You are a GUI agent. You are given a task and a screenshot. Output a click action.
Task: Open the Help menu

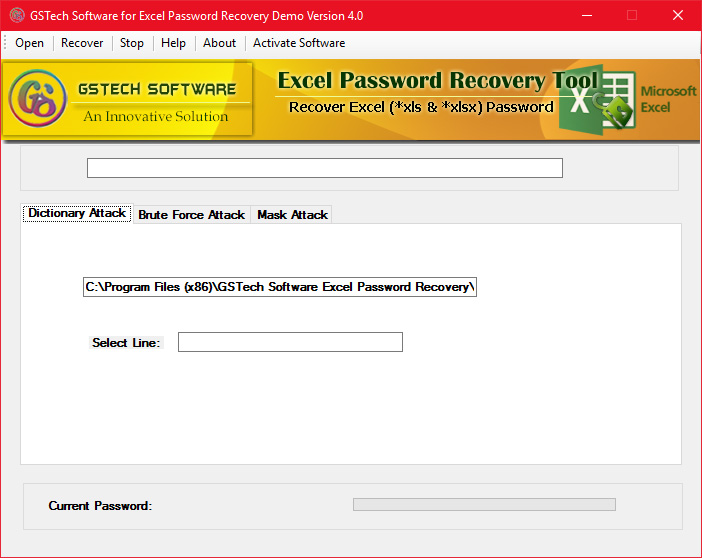[173, 43]
